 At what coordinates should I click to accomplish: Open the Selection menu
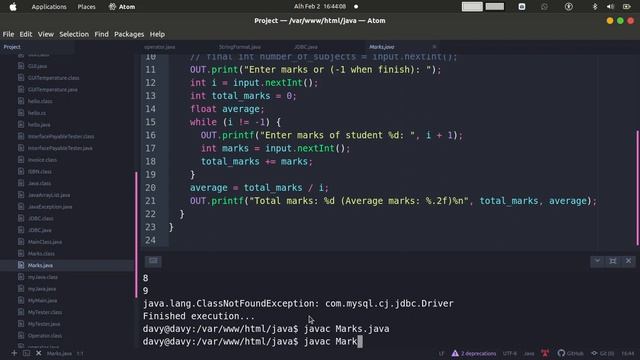tap(74, 34)
